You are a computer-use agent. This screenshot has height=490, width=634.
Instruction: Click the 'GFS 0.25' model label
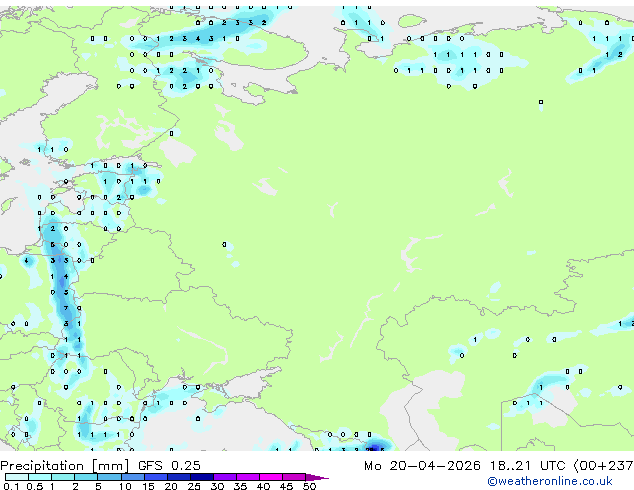pyautogui.click(x=169, y=466)
